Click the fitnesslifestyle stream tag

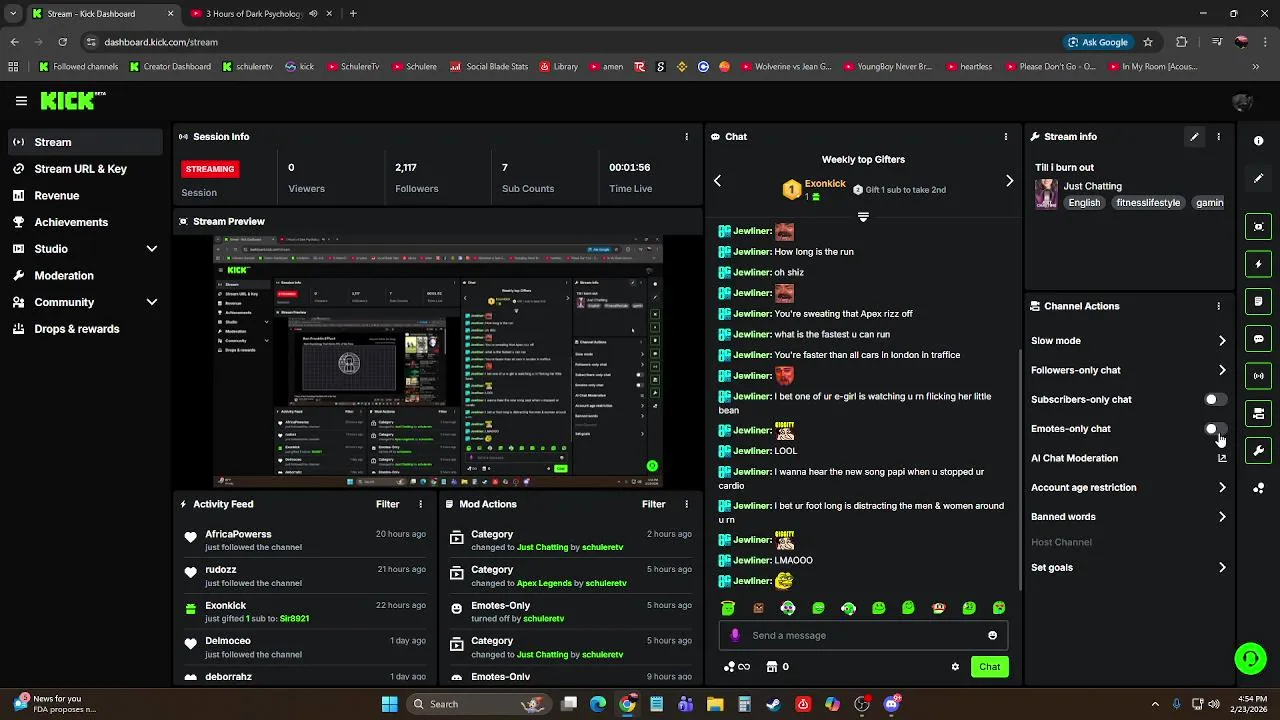[1148, 203]
